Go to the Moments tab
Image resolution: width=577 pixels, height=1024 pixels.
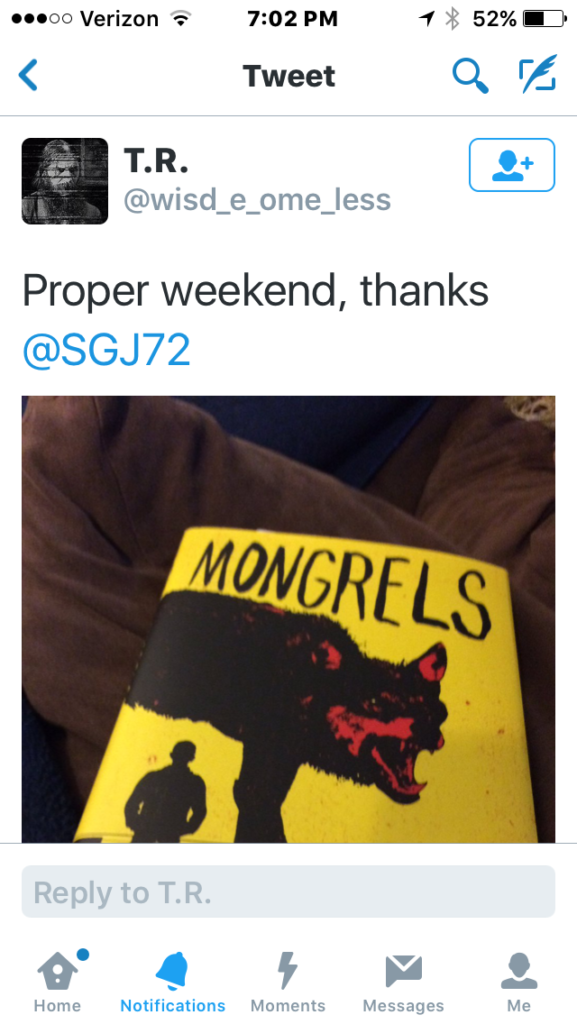point(288,981)
